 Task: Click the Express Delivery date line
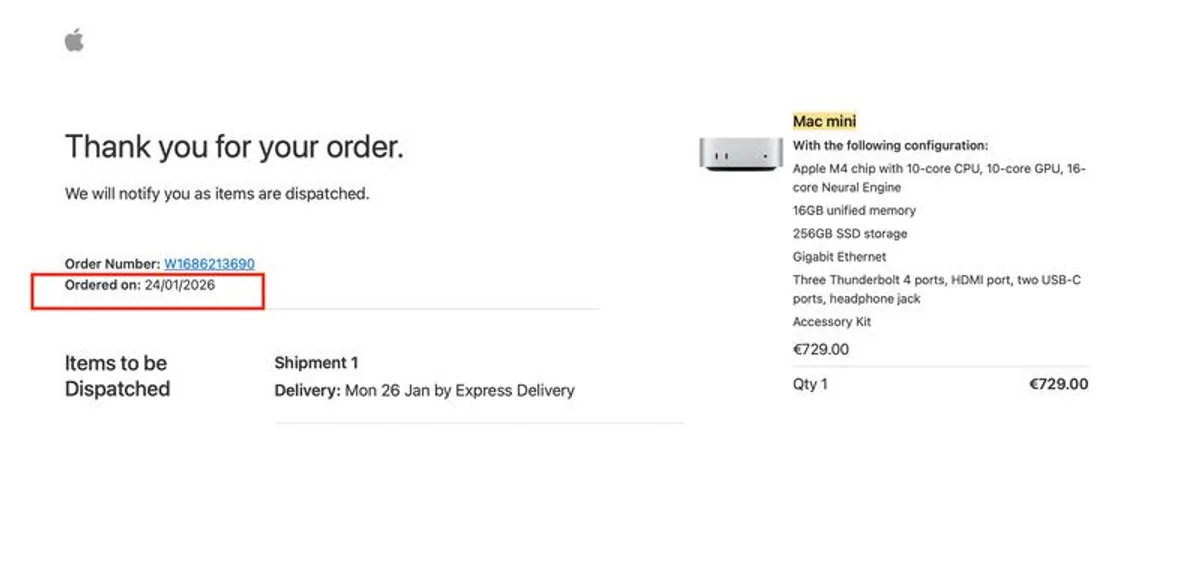424,390
